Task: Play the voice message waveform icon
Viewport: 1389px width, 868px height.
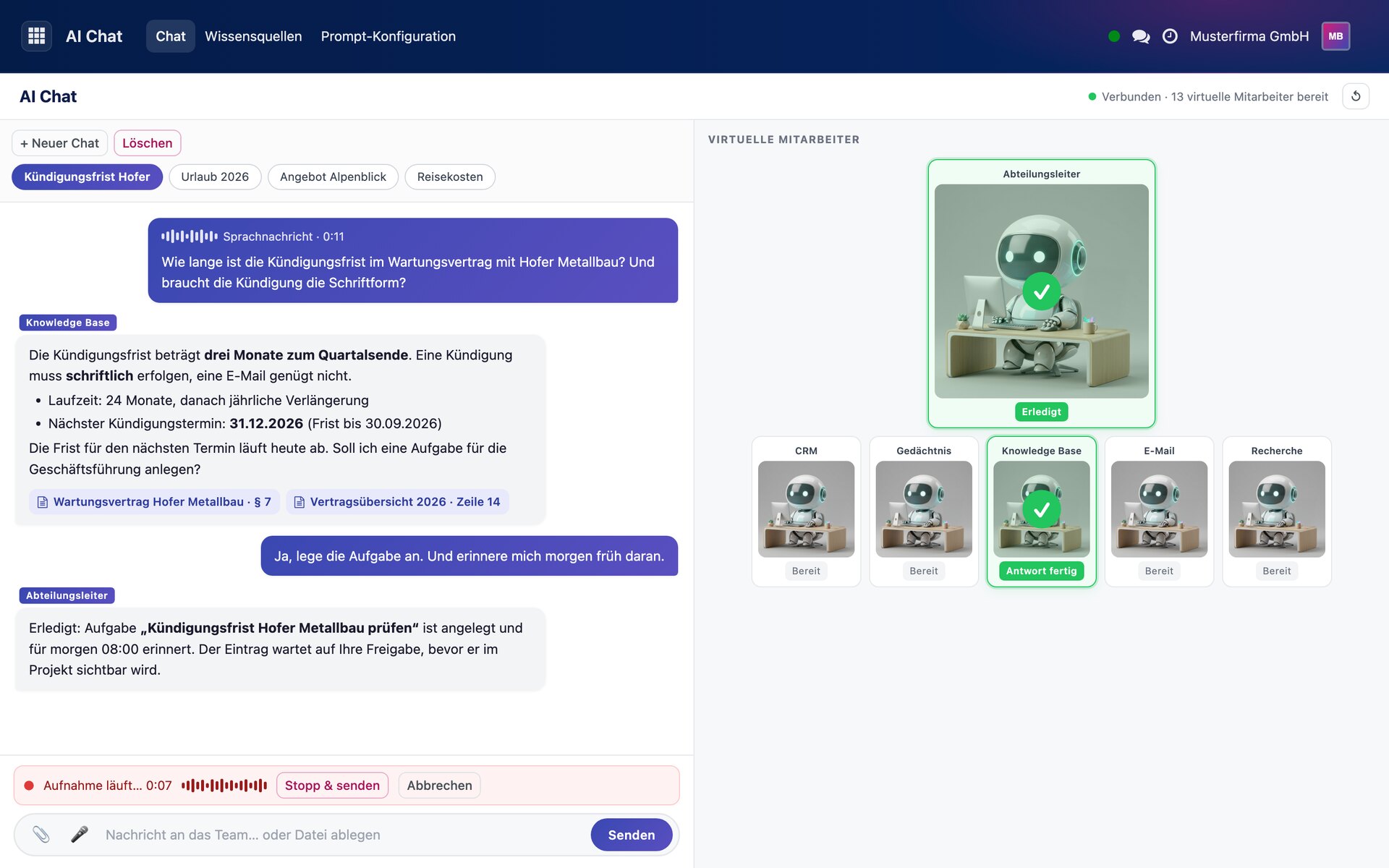Action: (189, 236)
